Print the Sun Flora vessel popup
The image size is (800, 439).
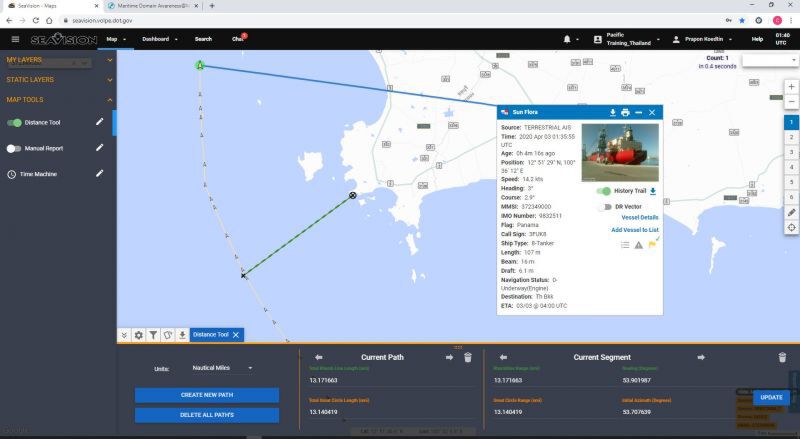[626, 112]
